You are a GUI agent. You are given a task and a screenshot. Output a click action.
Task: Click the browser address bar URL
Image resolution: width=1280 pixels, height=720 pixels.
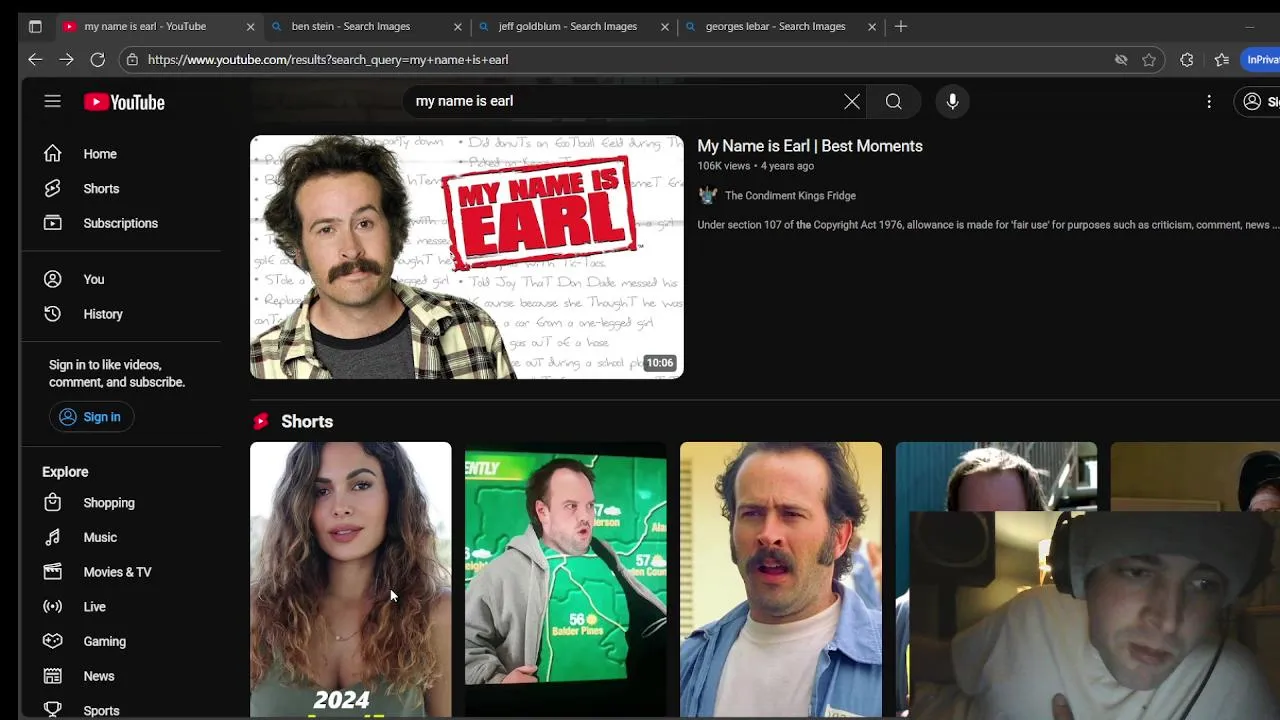328,60
